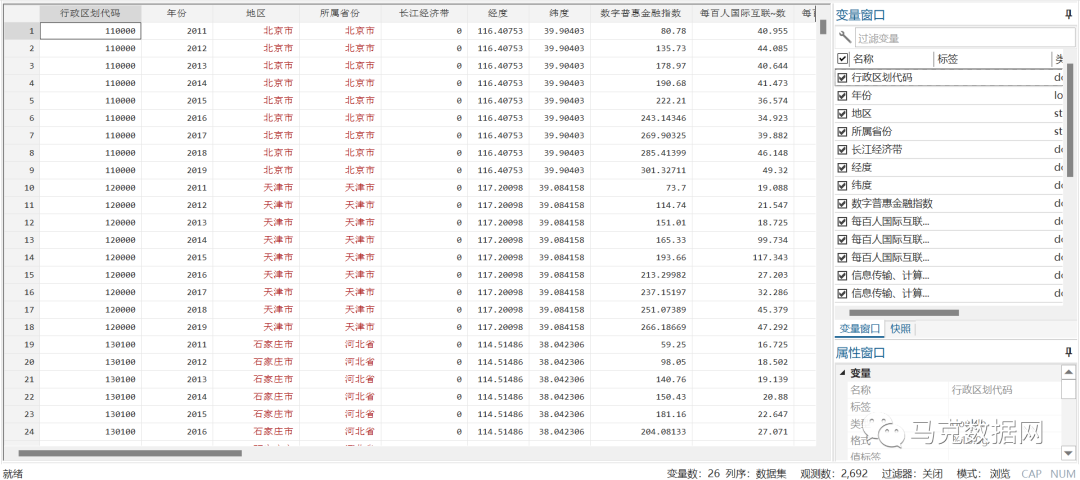The image size is (1080, 480).
Task: Click the data grid's horizontal scrollbar thumb
Action: (x=130, y=453)
